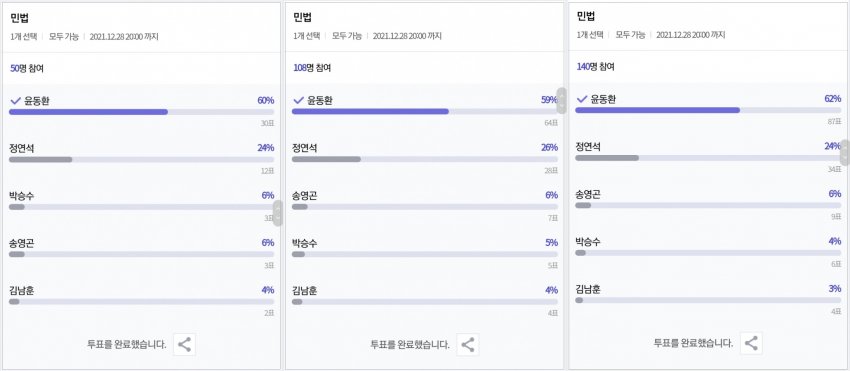Select 김남훈 option showing 2표
Viewport: 850px width, 371px height.
pyautogui.click(x=141, y=299)
